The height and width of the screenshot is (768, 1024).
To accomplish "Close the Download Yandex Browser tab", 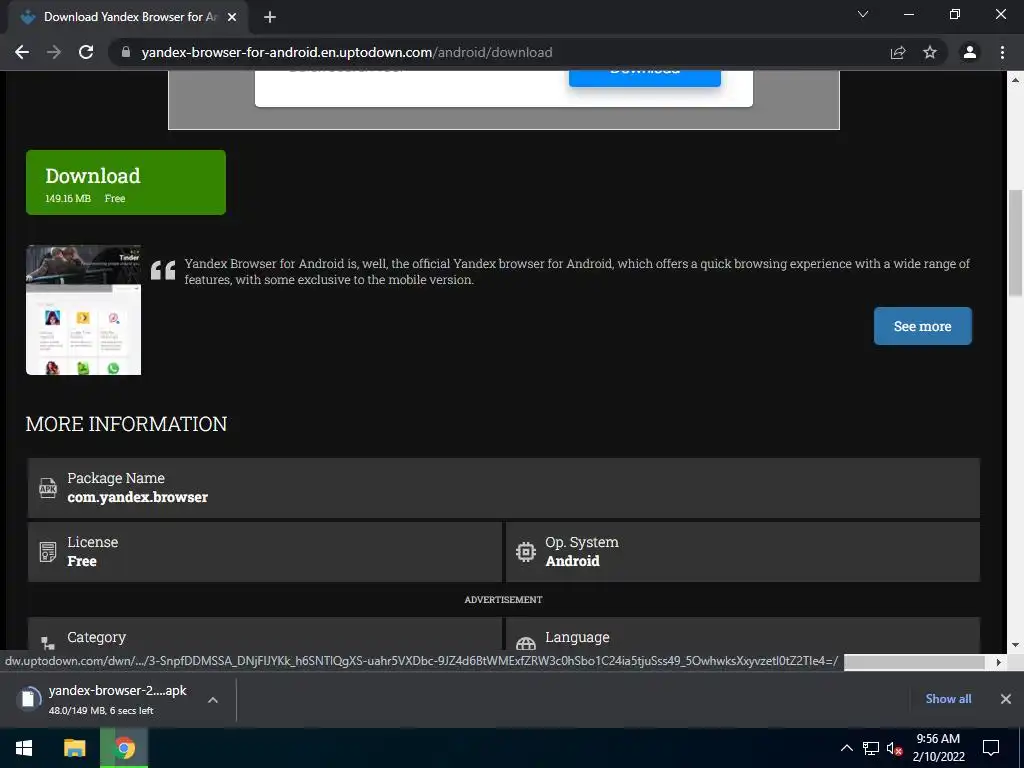I will tap(232, 17).
